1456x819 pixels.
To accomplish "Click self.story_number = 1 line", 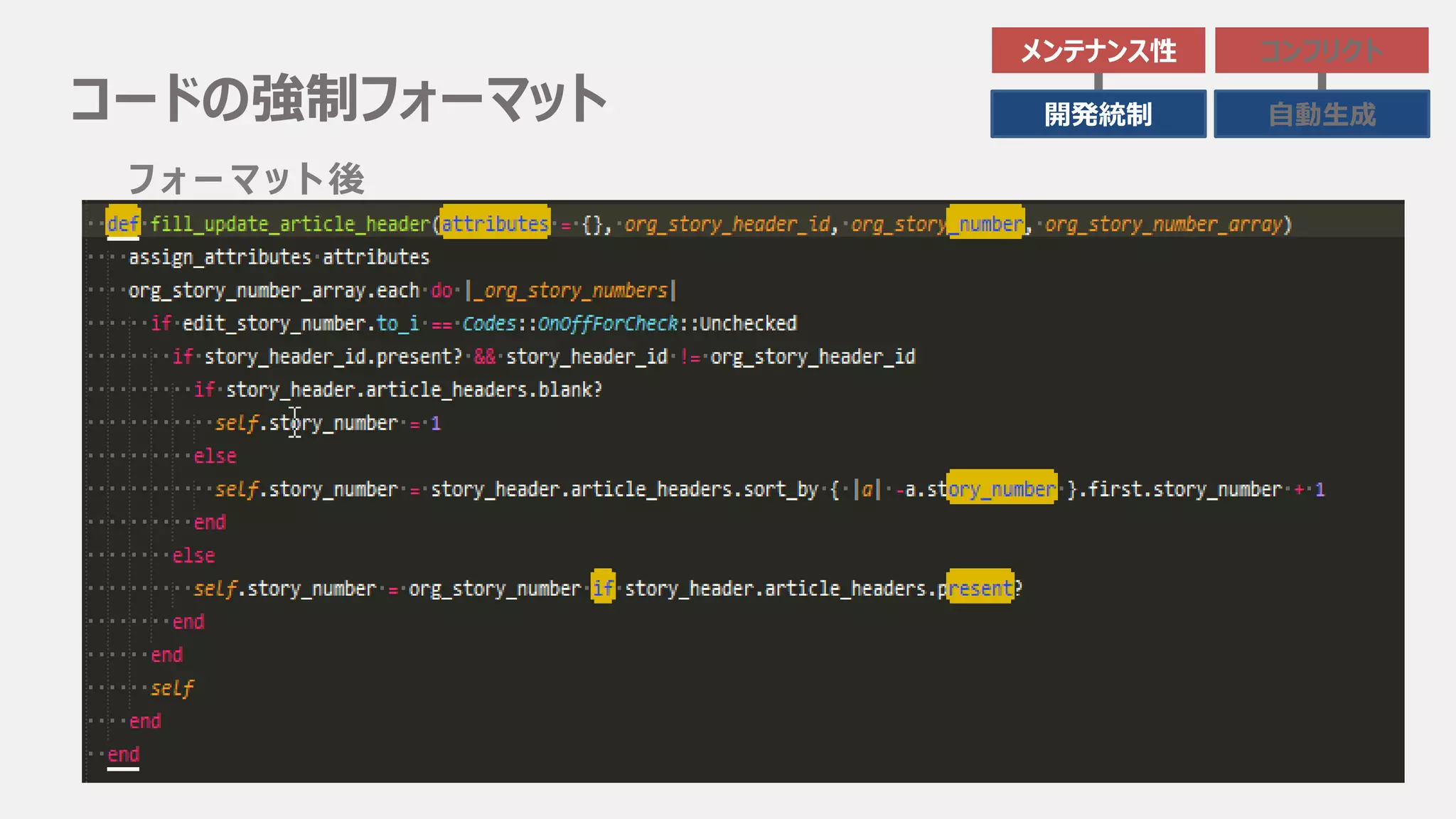I will coord(328,423).
